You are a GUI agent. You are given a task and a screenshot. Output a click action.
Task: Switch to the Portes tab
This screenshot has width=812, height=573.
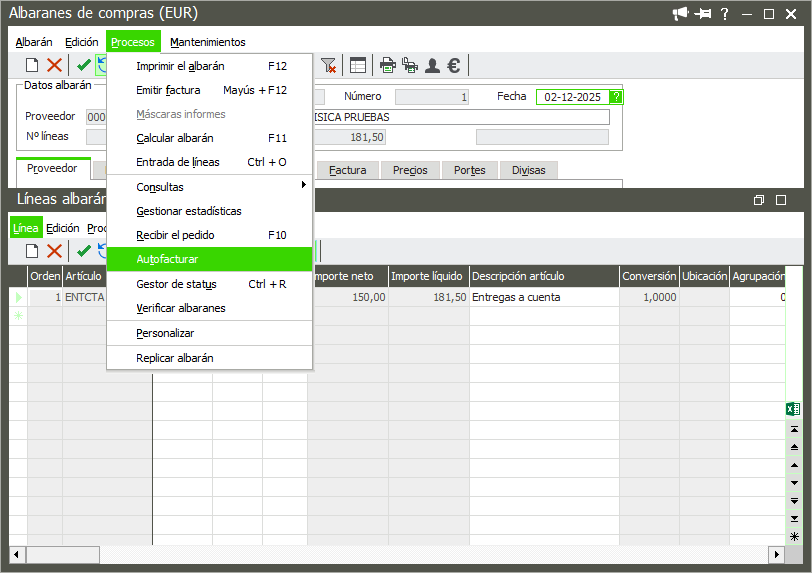[469, 170]
